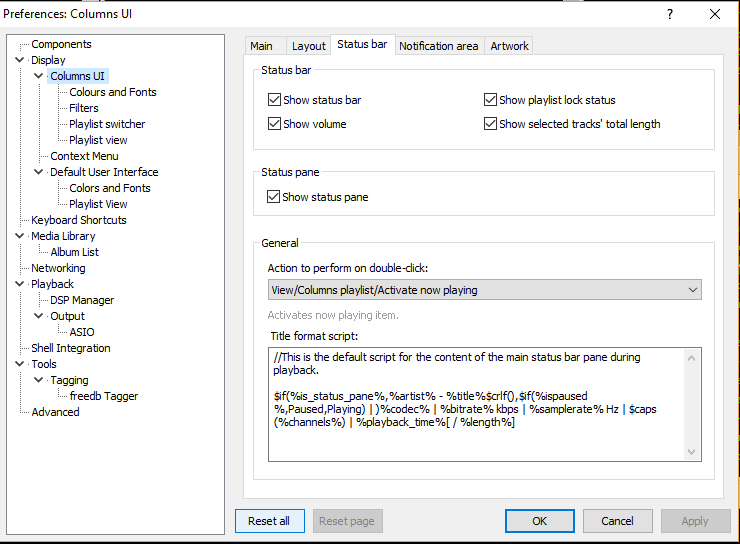Disable the Show volume checkbox
The width and height of the screenshot is (740, 544).
coord(275,124)
